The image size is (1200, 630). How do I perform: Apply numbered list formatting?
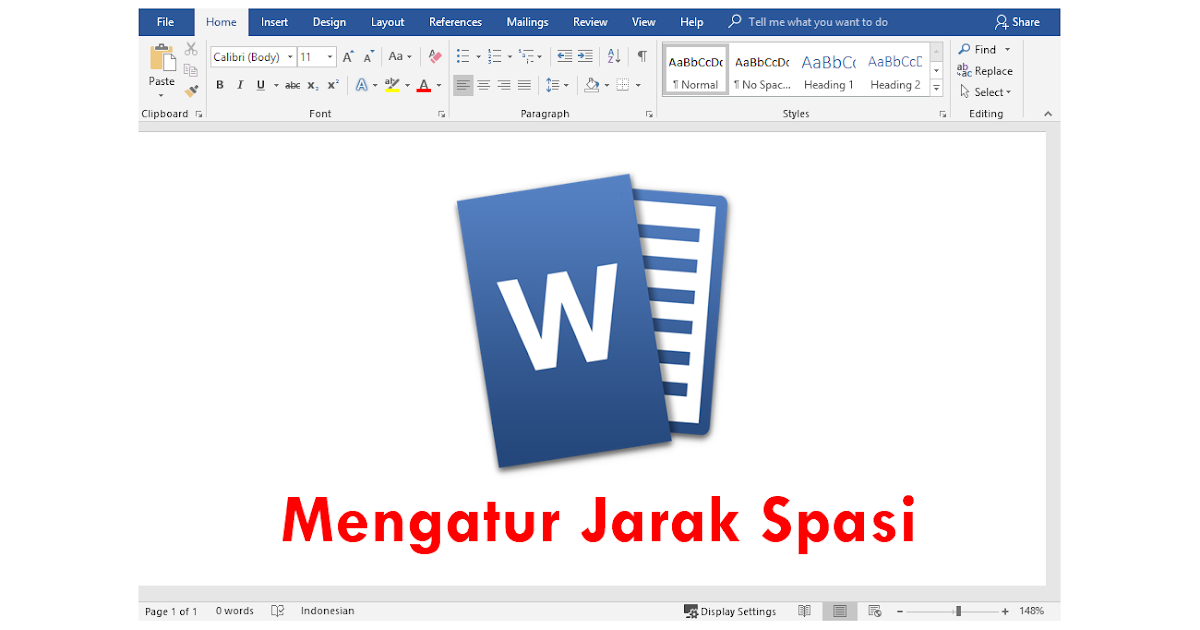(x=494, y=57)
